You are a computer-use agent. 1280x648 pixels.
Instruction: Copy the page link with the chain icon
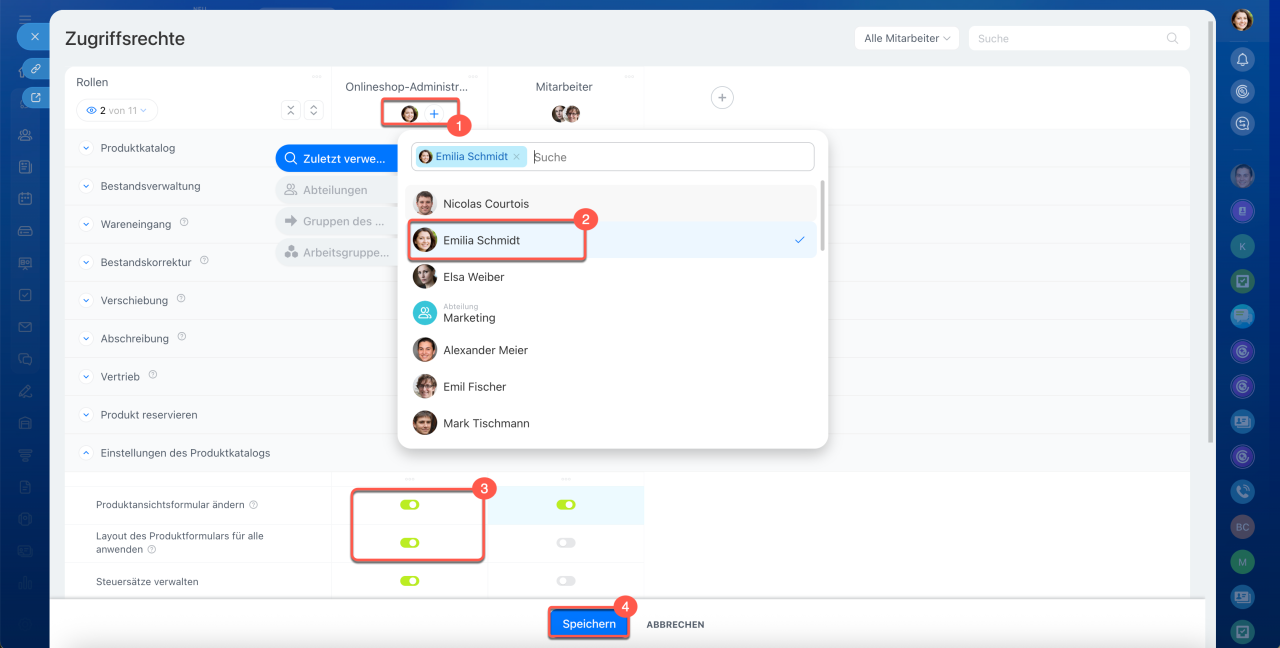point(35,68)
